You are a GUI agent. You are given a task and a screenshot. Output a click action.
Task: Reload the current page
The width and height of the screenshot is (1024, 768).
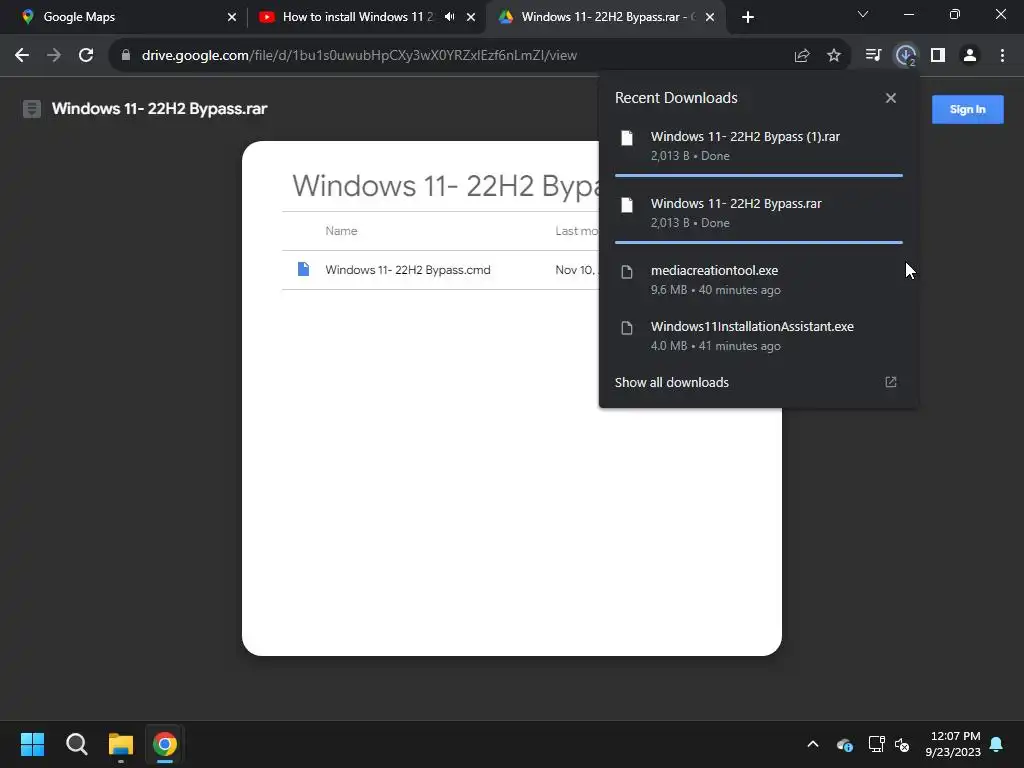(x=86, y=56)
